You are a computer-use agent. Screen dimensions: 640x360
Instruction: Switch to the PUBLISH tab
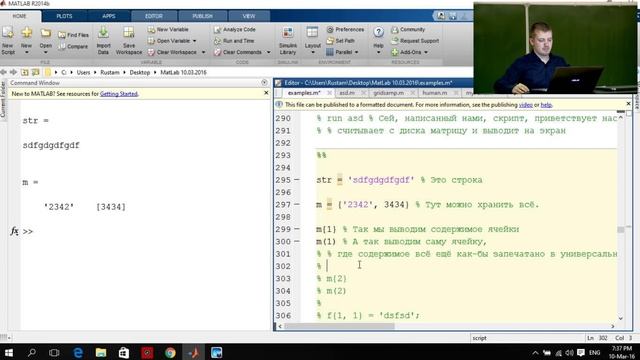click(202, 16)
